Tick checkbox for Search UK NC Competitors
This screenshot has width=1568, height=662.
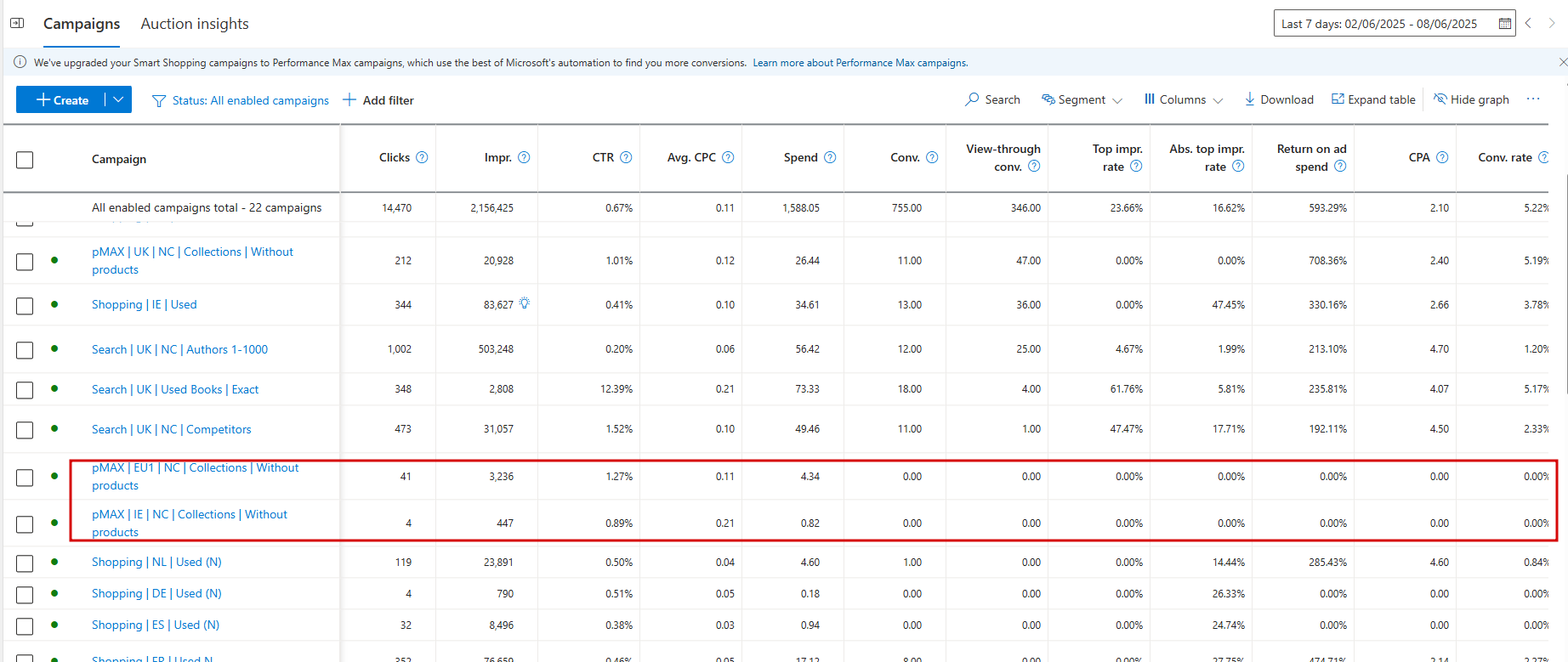coord(25,430)
